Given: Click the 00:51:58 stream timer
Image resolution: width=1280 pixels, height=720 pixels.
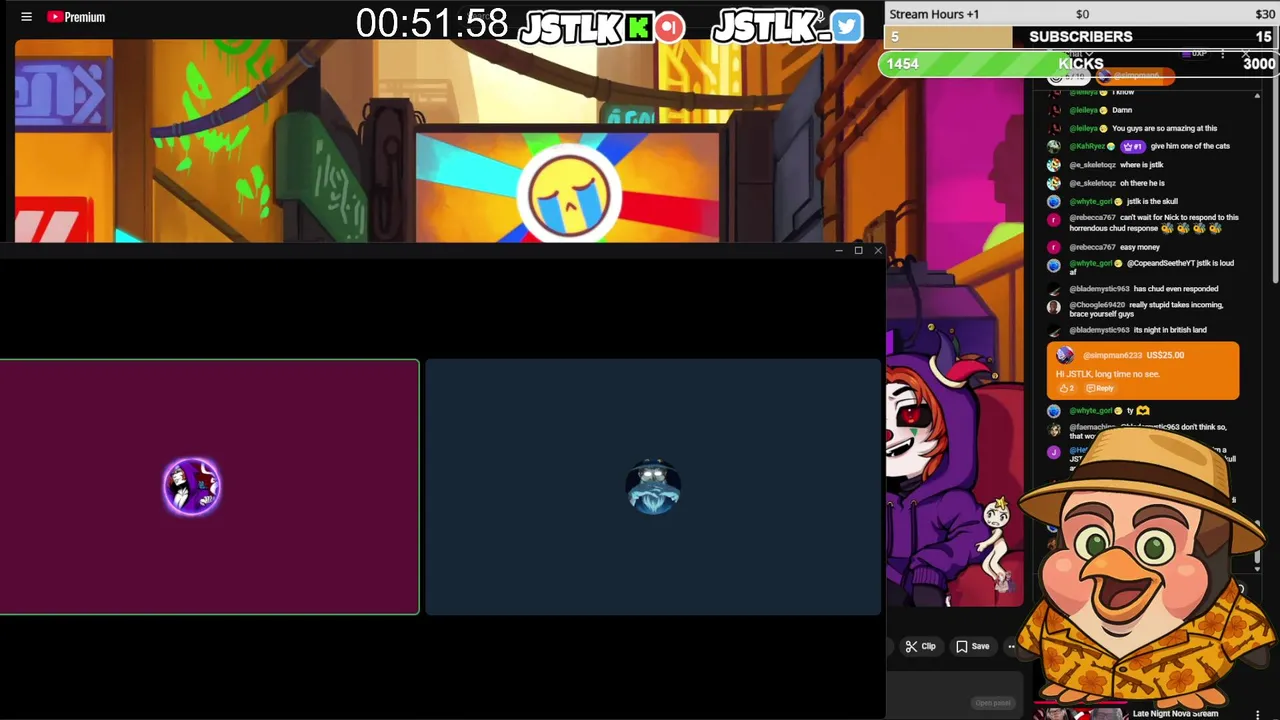Looking at the screenshot, I should [x=432, y=24].
